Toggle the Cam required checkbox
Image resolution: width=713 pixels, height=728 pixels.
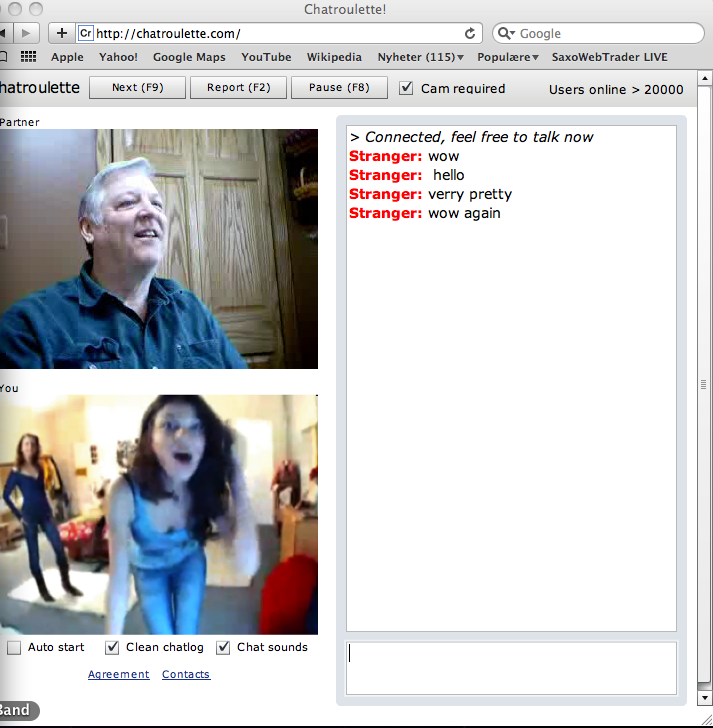[406, 88]
